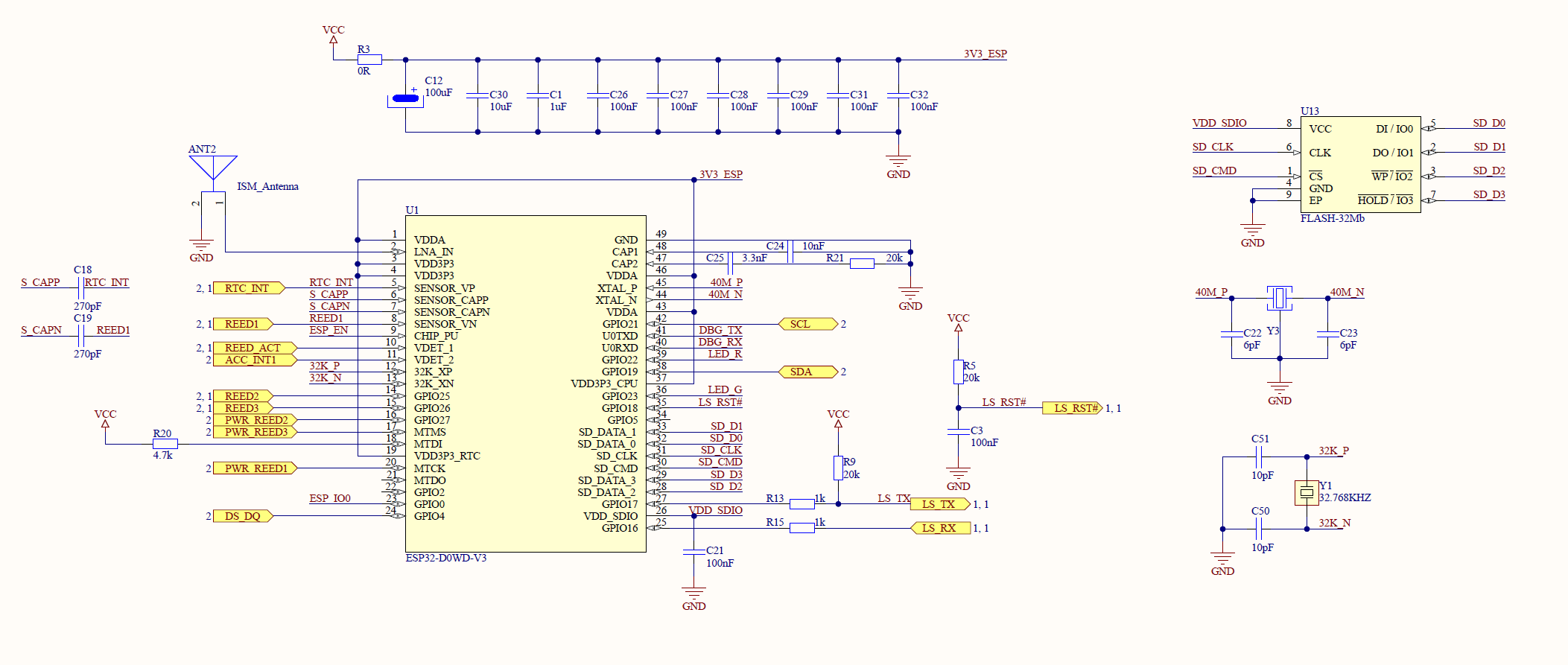Select capacitor C51 symbol

(1259, 456)
